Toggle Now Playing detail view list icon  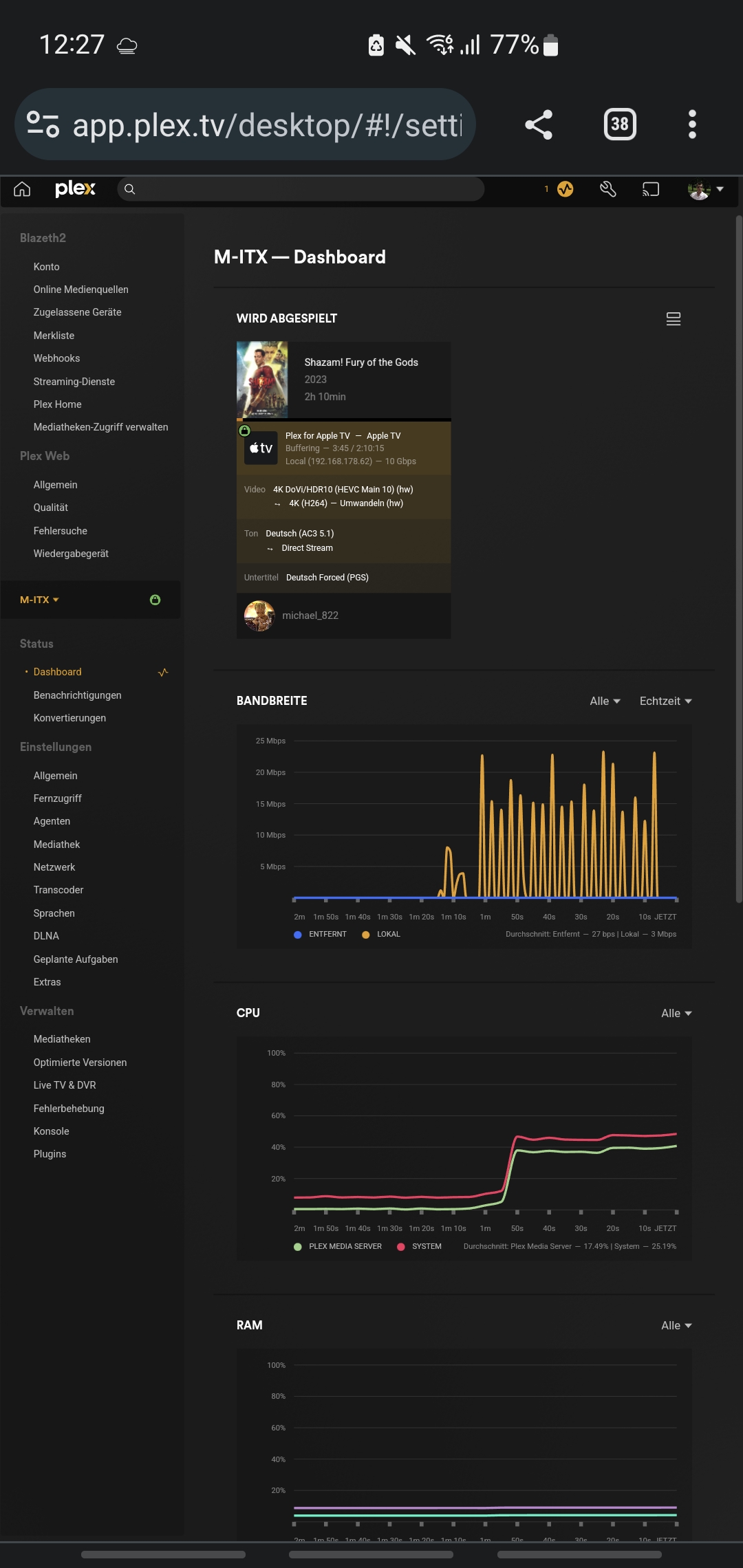click(674, 319)
